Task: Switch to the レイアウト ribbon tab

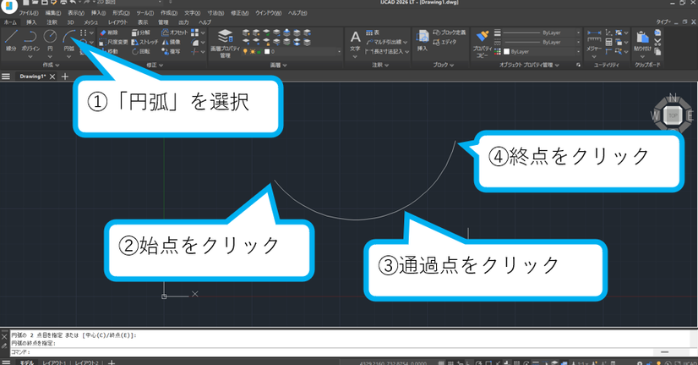Action: tap(118, 22)
